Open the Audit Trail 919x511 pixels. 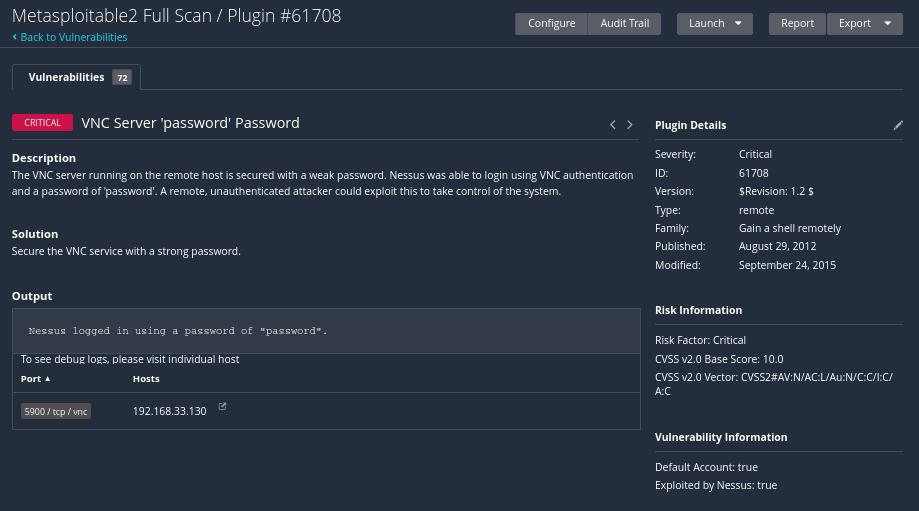(624, 24)
